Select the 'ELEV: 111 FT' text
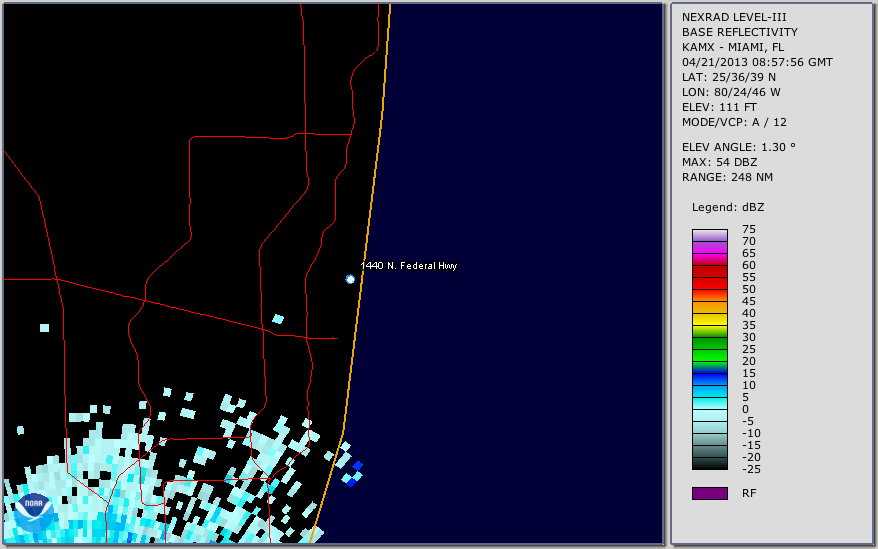This screenshot has width=878, height=549. pos(720,107)
